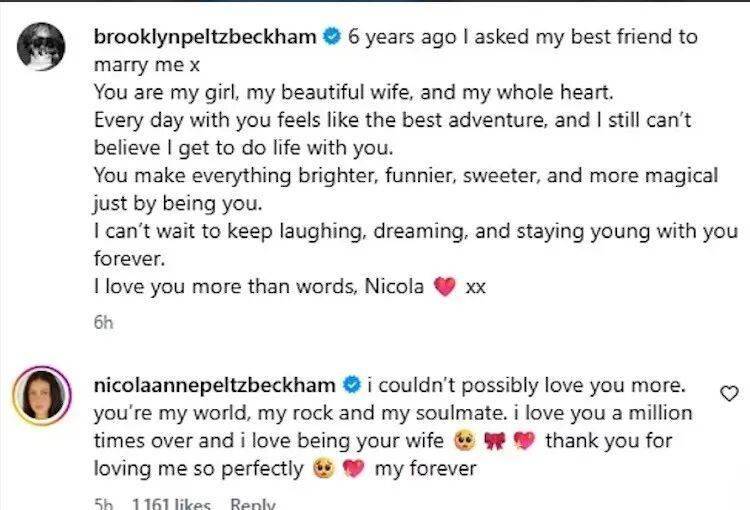Click the sparkling heart emoji before 'thank you'
This screenshot has width=750, height=510.
point(524,441)
